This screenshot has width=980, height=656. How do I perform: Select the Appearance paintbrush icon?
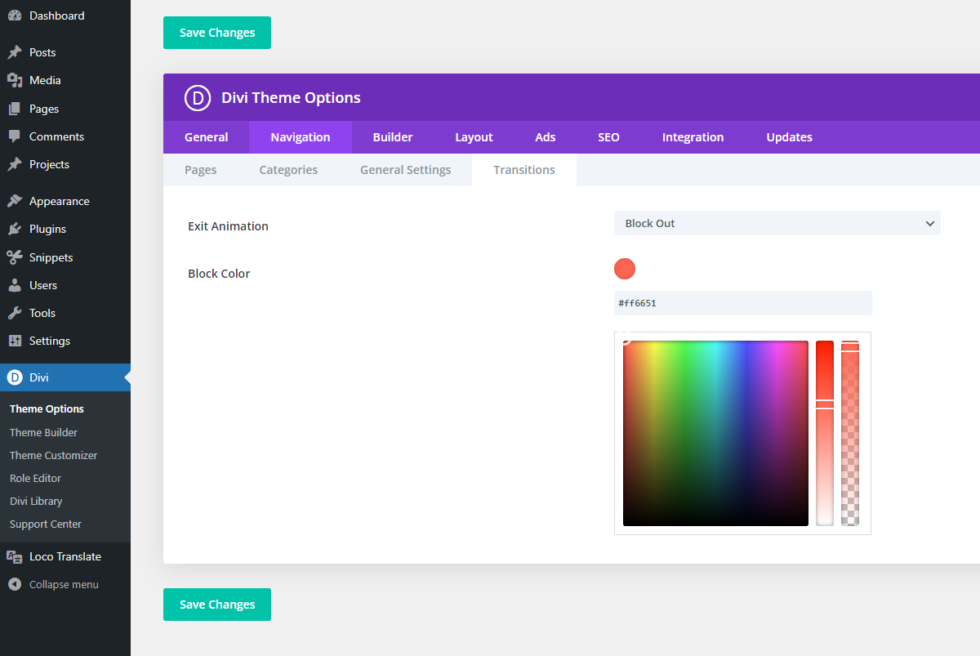(x=14, y=200)
